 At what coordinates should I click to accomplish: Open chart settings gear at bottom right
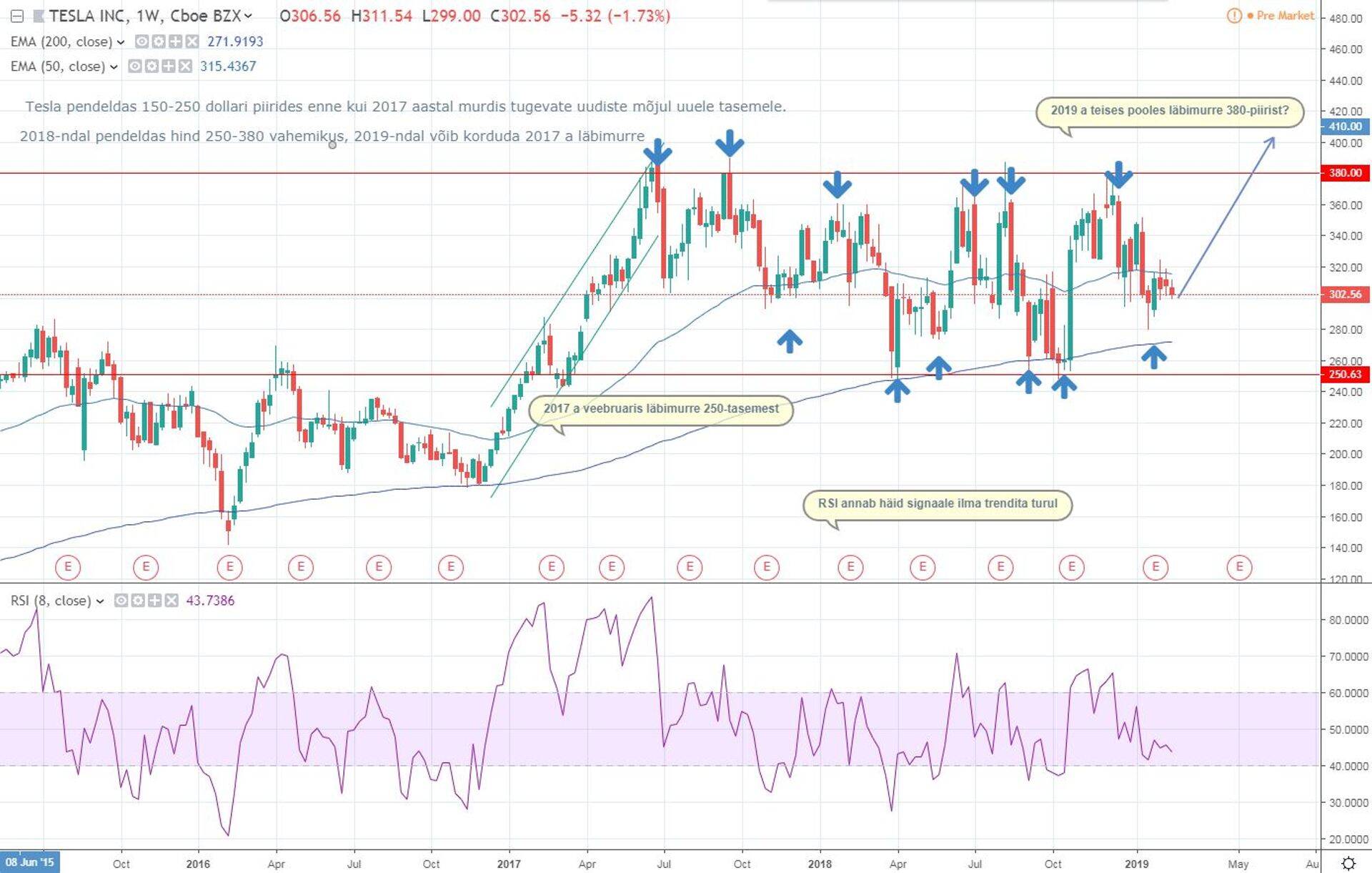coord(1348,863)
